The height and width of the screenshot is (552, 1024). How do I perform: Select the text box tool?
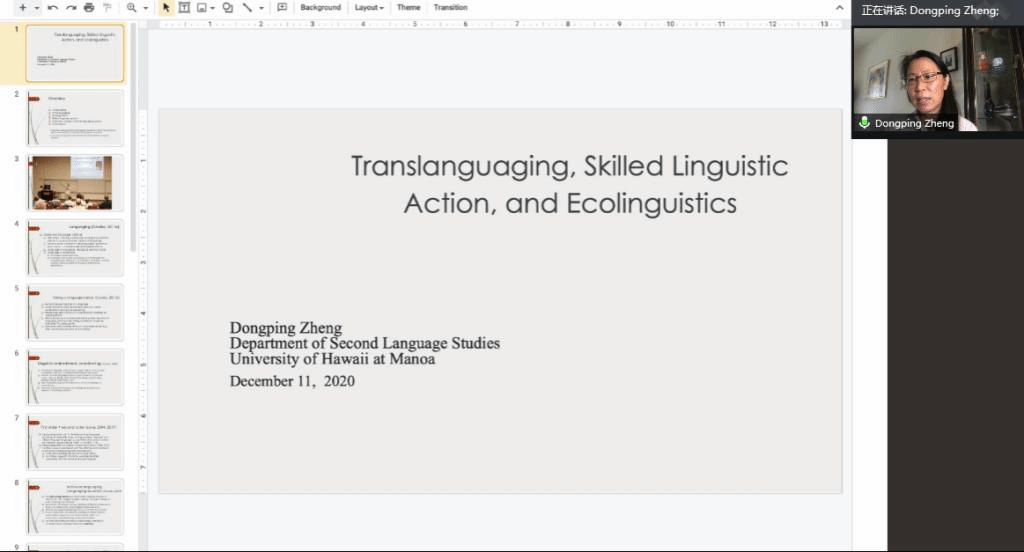(184, 7)
